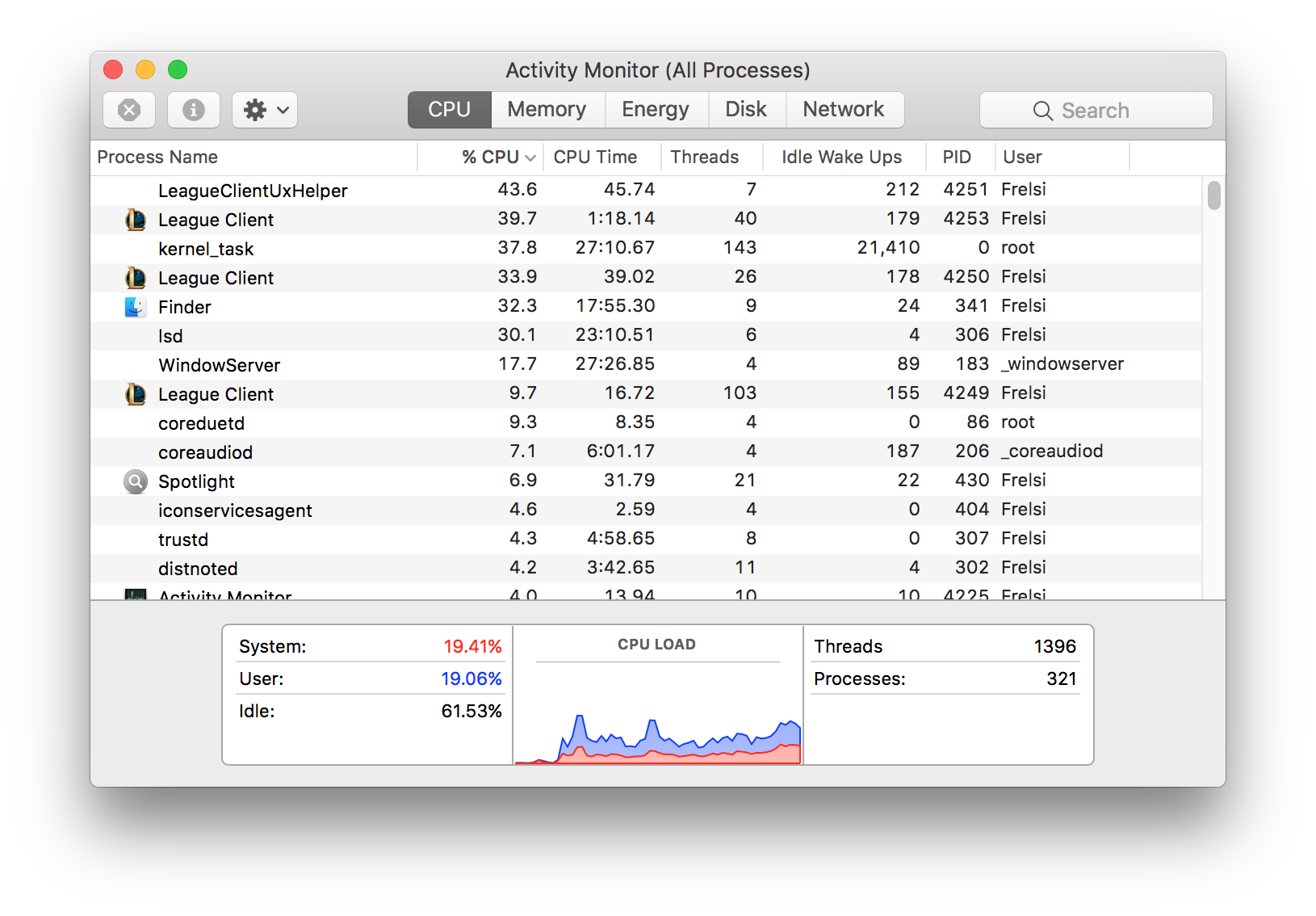Image resolution: width=1316 pixels, height=916 pixels.
Task: Open the gear actions dropdown menu
Action: pos(265,110)
